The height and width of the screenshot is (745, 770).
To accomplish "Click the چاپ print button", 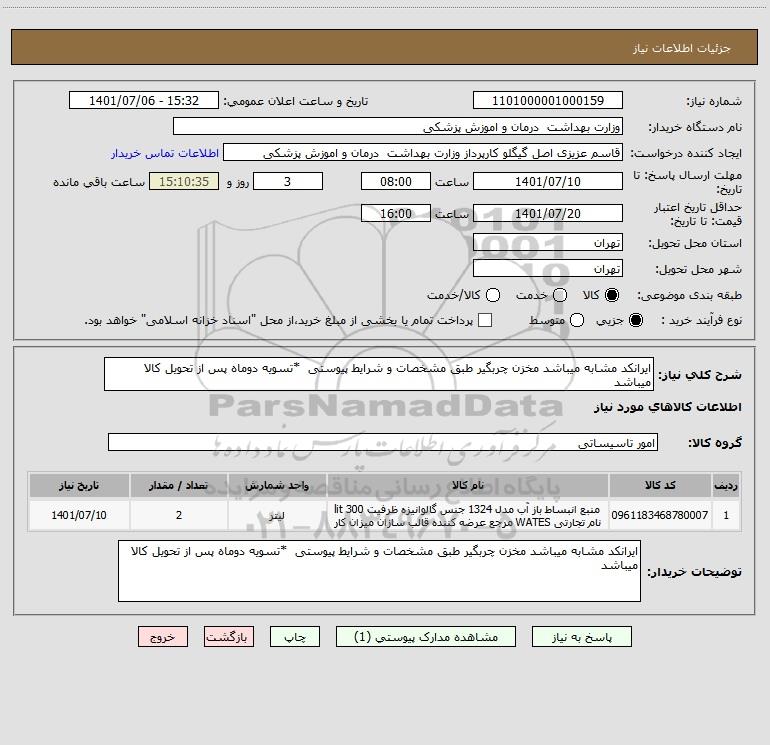I will [x=295, y=637].
